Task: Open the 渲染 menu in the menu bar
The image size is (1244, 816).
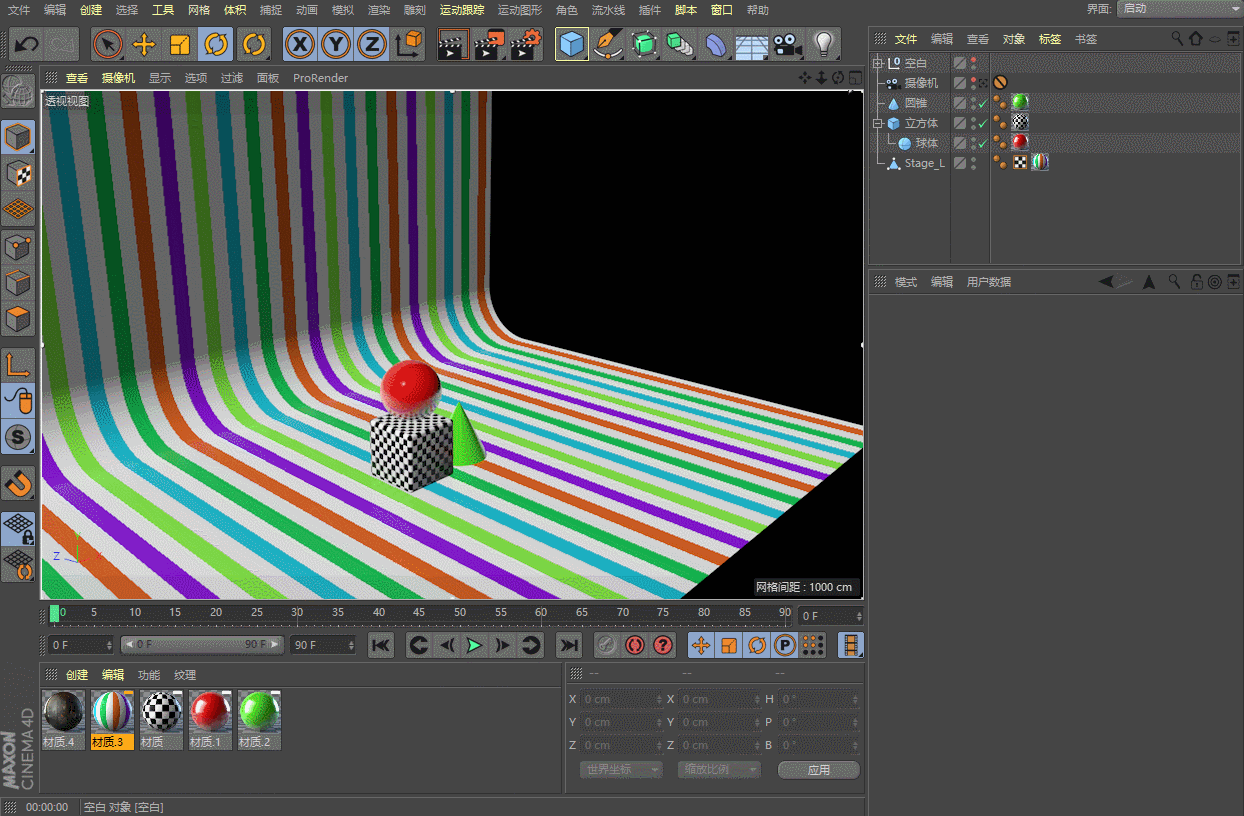Action: coord(379,10)
